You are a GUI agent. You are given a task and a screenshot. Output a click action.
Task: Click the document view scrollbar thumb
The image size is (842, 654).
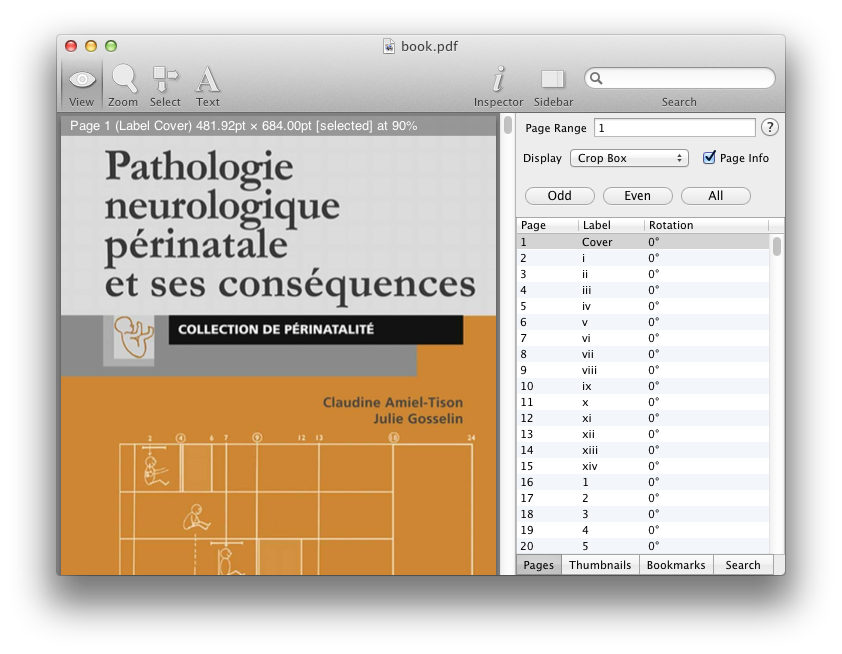(x=507, y=126)
